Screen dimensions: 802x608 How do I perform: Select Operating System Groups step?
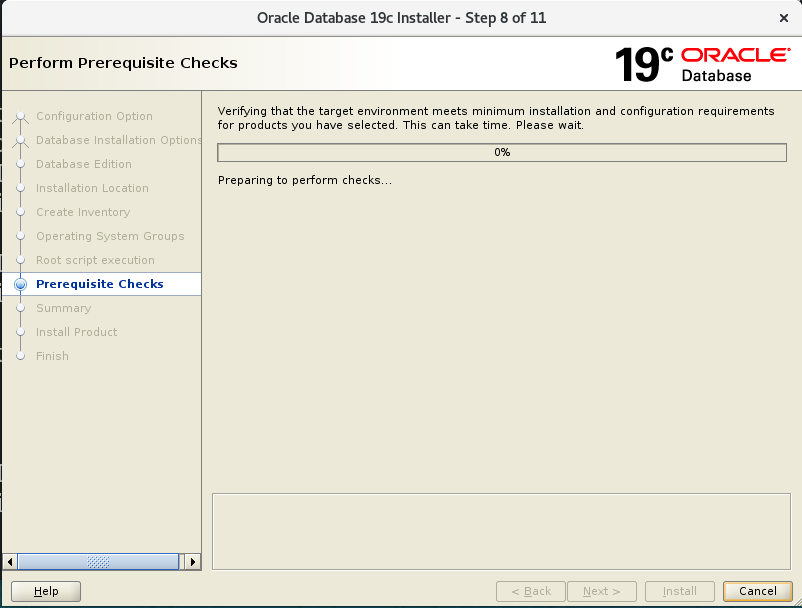pos(110,236)
